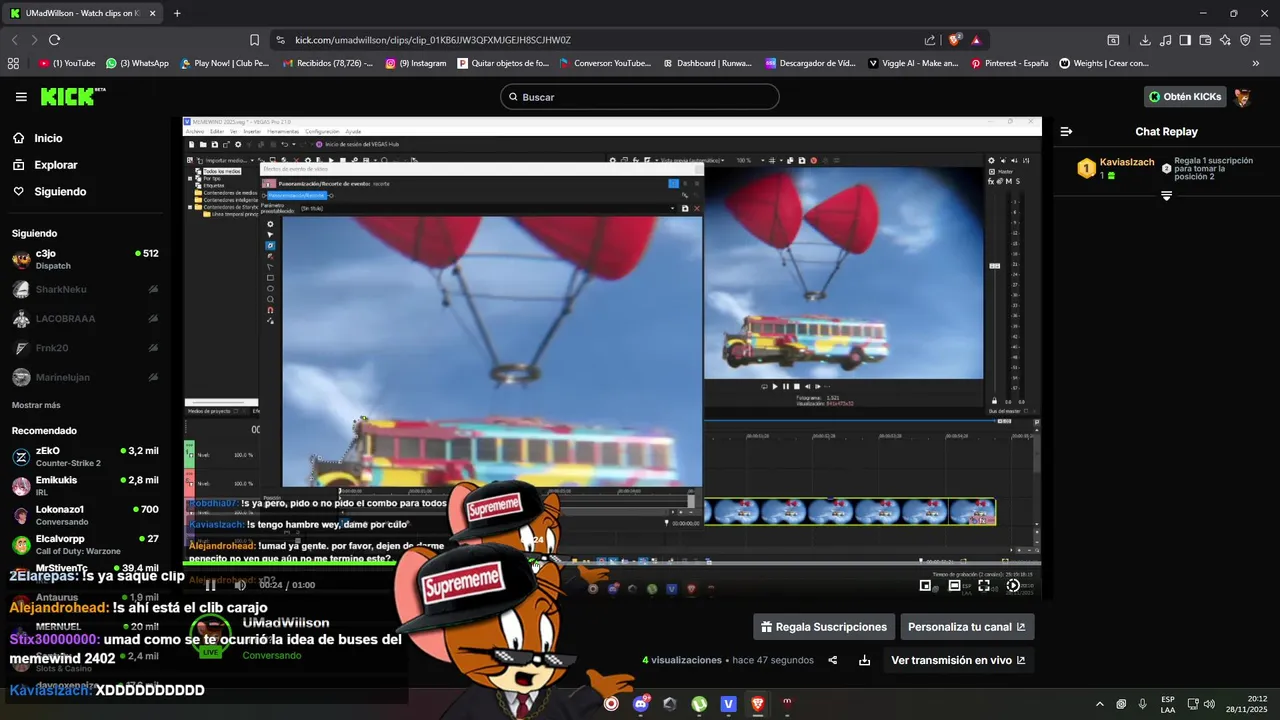This screenshot has height=720, width=1280.
Task: Select the UMadWillson Kick tab
Action: tap(83, 13)
